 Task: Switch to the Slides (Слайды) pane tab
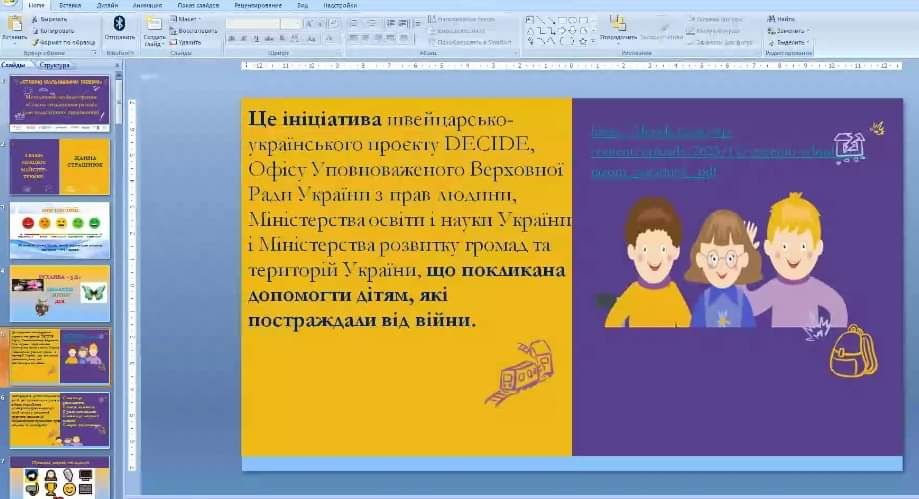click(x=13, y=65)
